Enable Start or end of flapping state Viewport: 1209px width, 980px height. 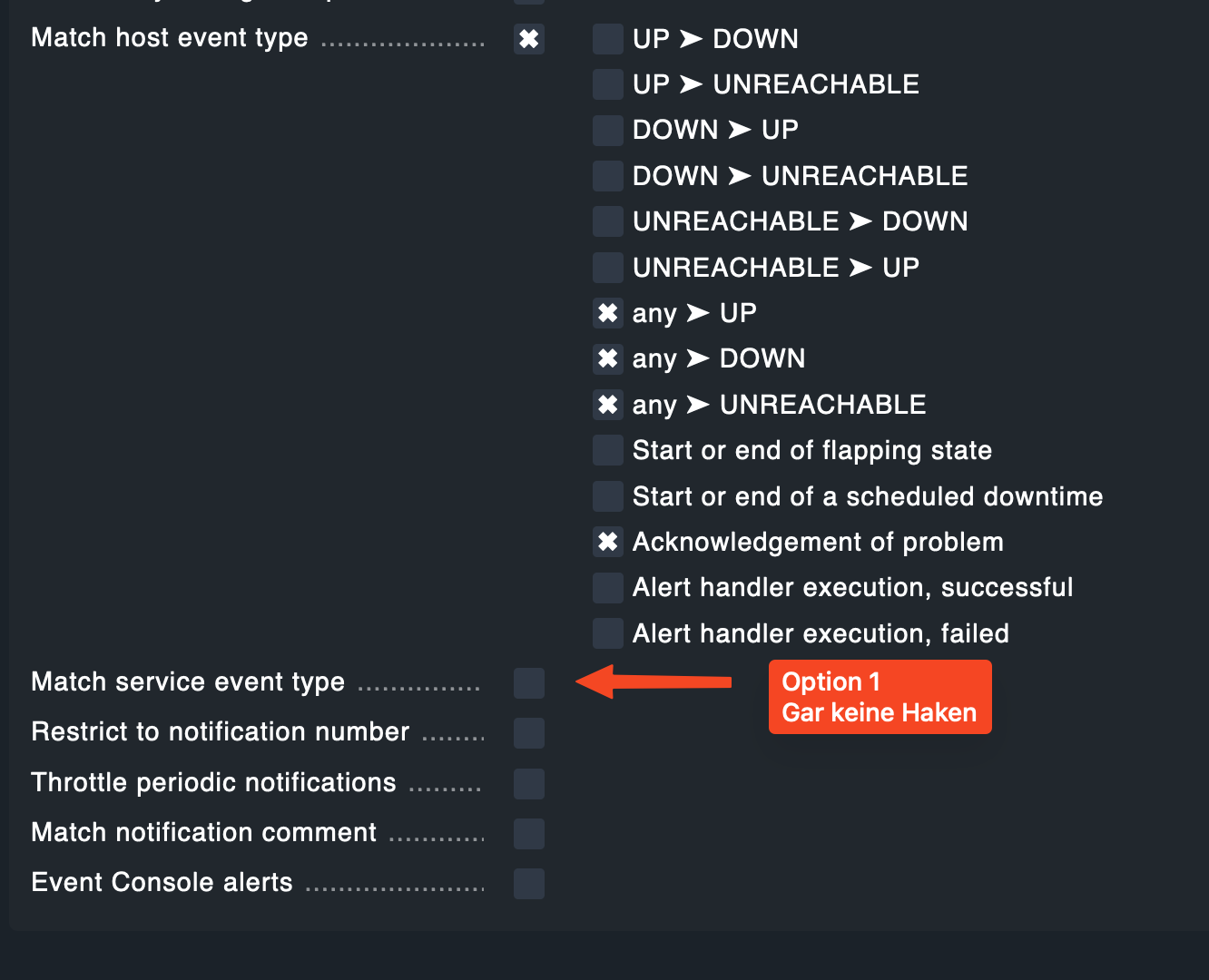[607, 450]
